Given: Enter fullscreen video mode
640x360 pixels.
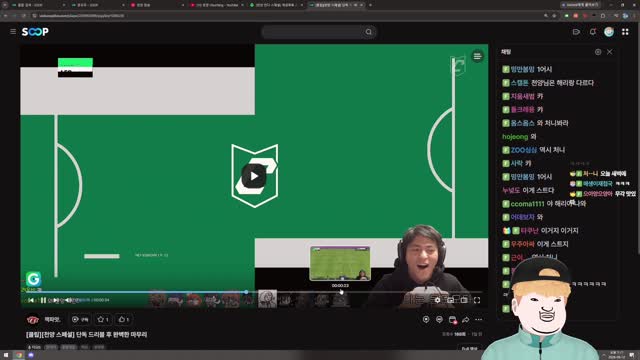Looking at the screenshot, I should point(477,300).
